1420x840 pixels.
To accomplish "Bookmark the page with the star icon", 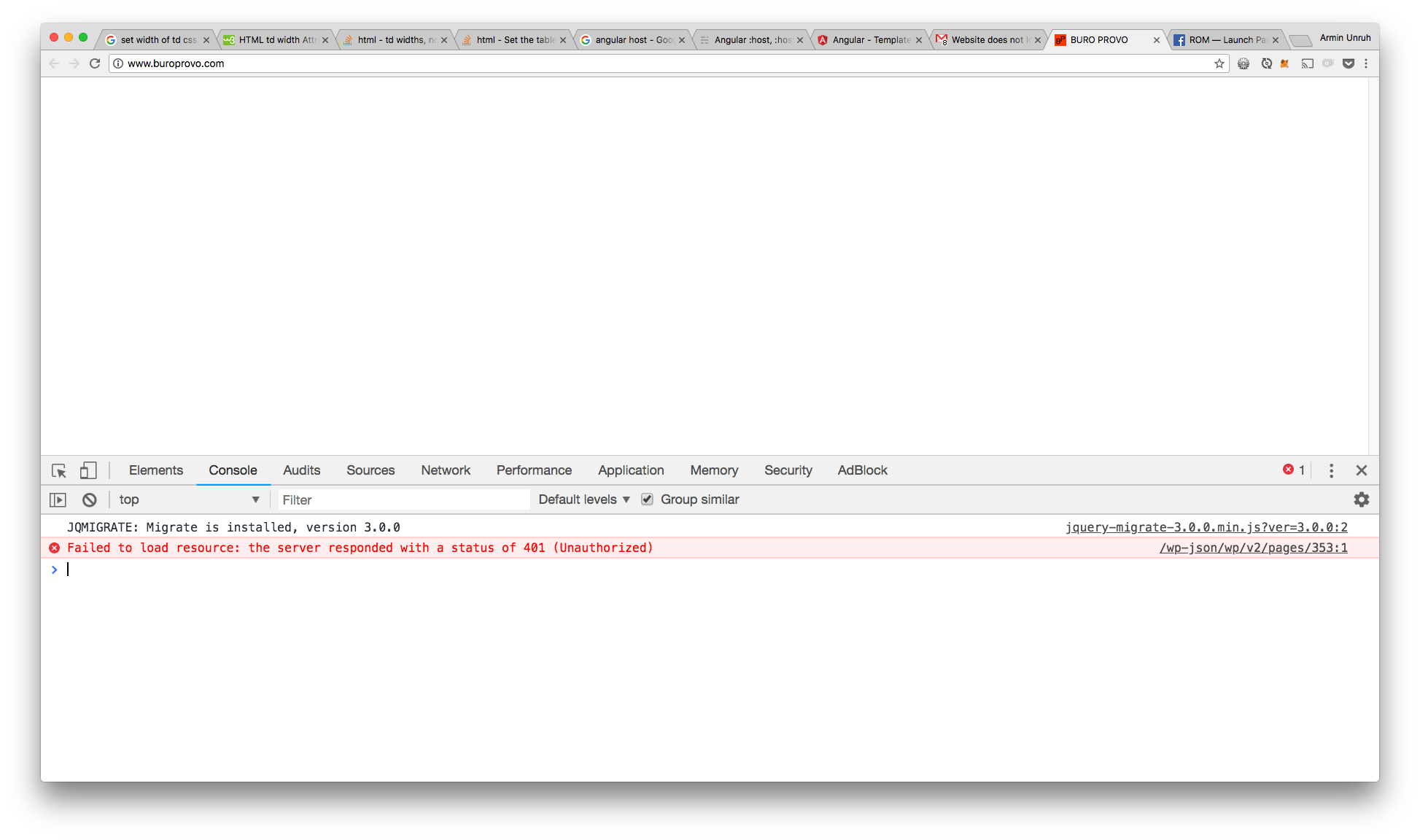I will click(1219, 64).
